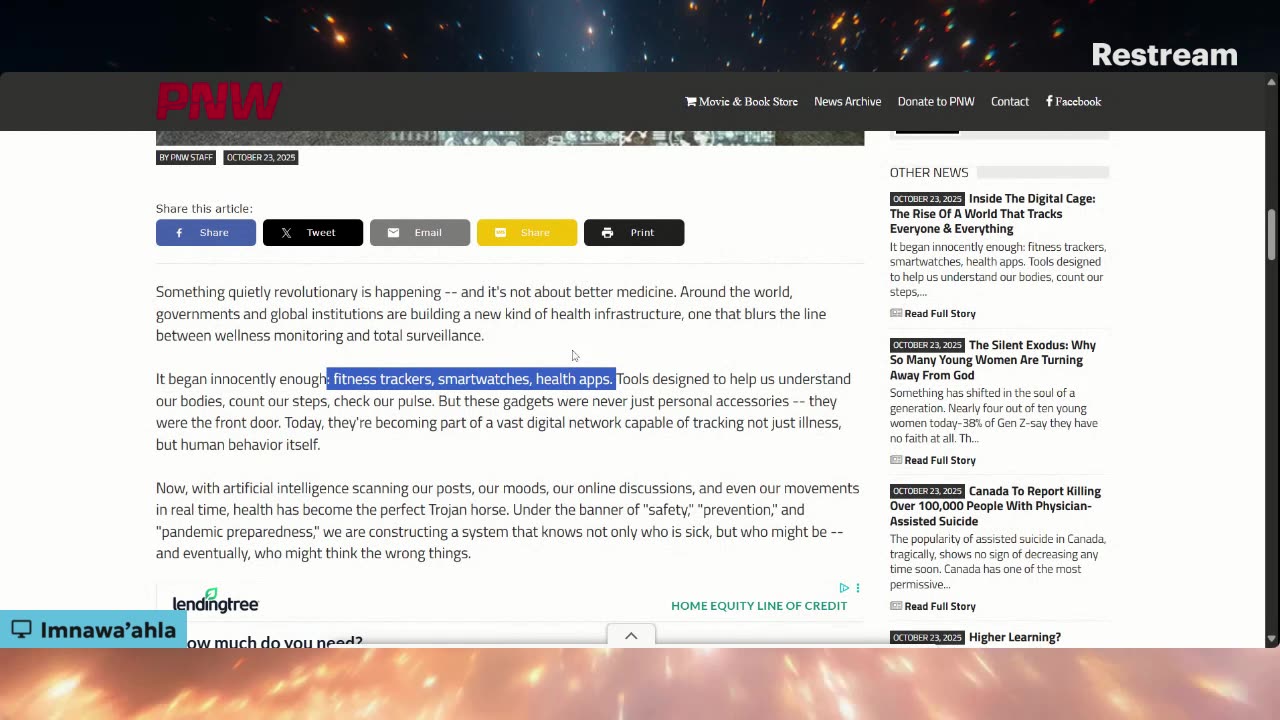
Task: Share article via Email button
Action: [420, 232]
